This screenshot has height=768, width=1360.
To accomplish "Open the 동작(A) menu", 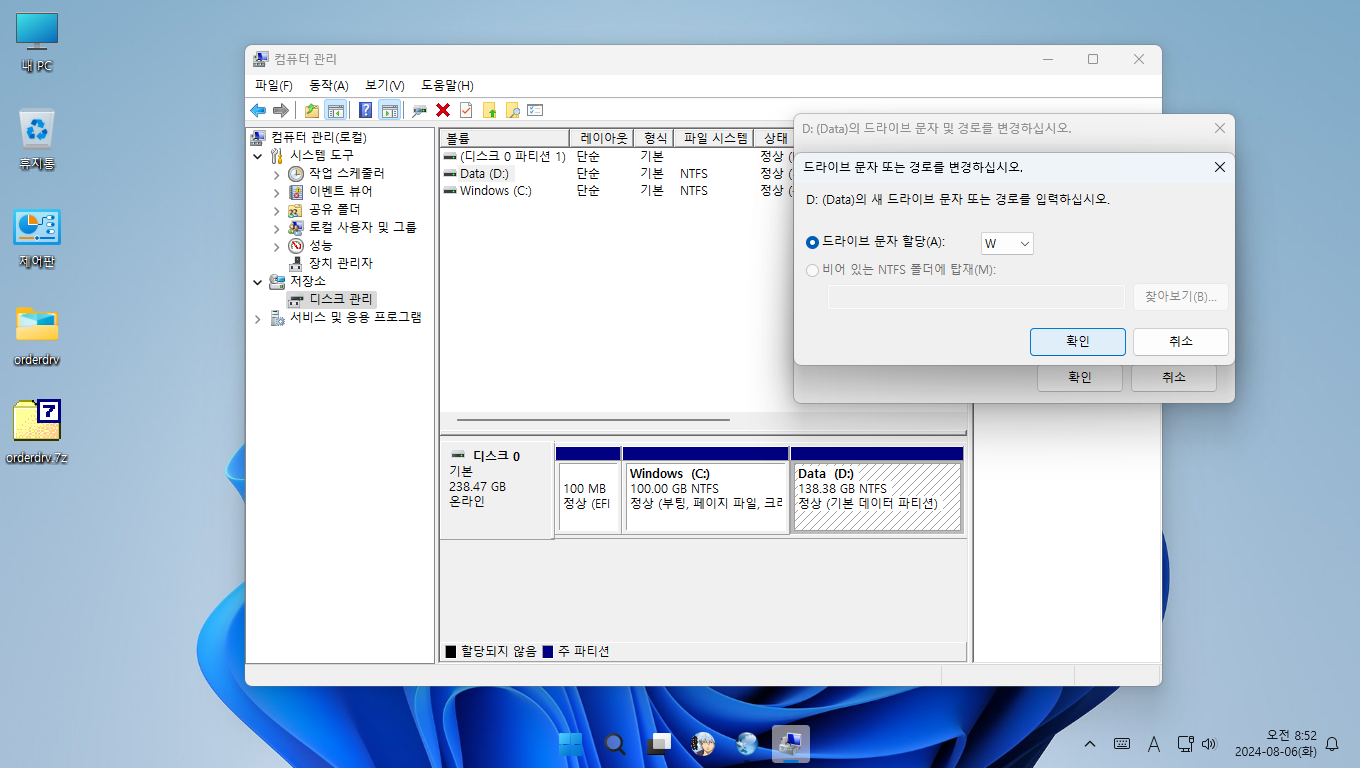I will [329, 86].
